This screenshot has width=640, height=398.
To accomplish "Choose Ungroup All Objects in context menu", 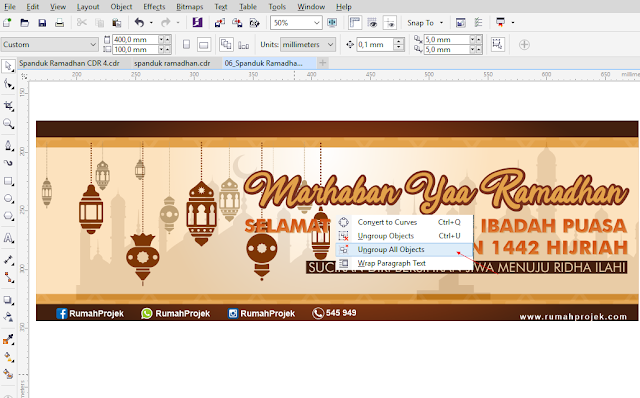I will (x=404, y=249).
